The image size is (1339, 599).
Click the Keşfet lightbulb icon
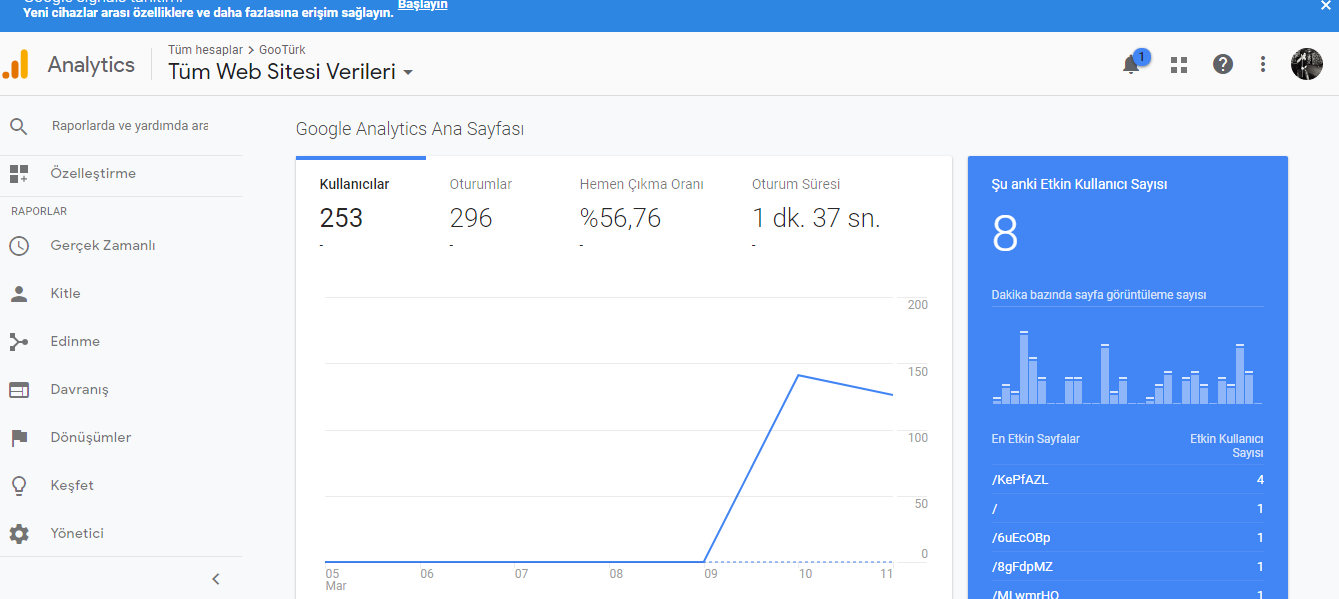click(19, 486)
